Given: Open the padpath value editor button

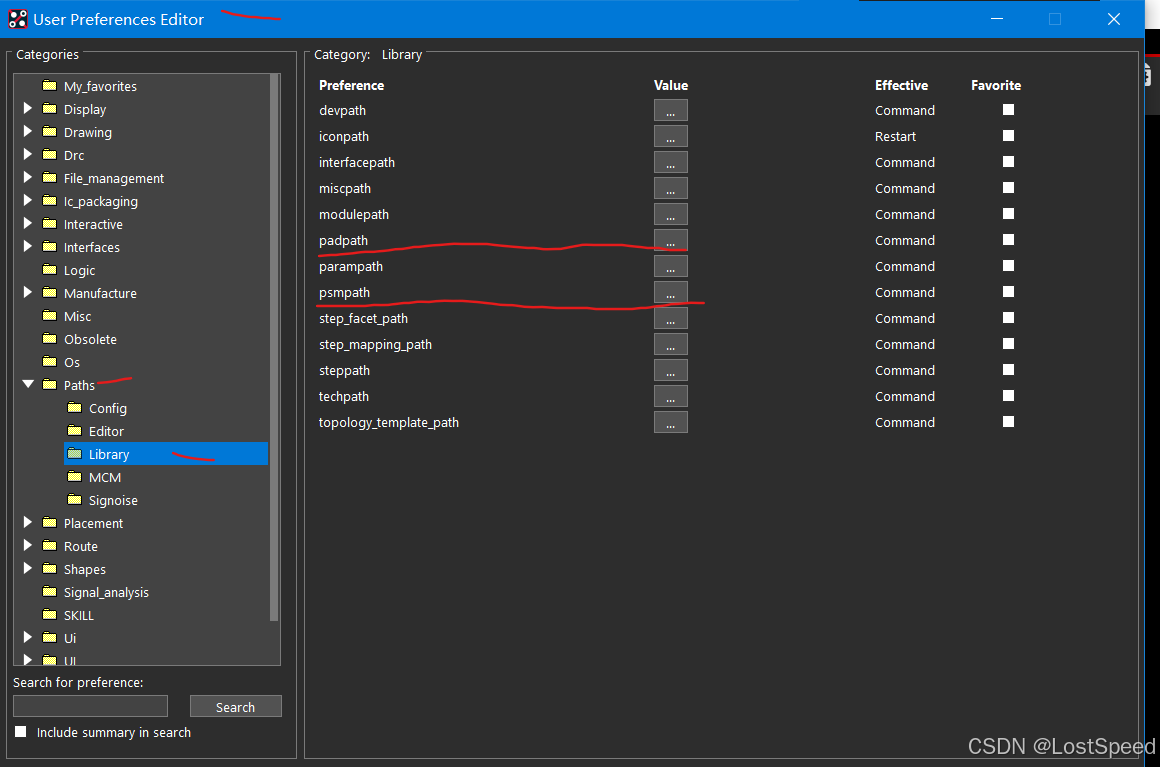Looking at the screenshot, I should click(670, 240).
